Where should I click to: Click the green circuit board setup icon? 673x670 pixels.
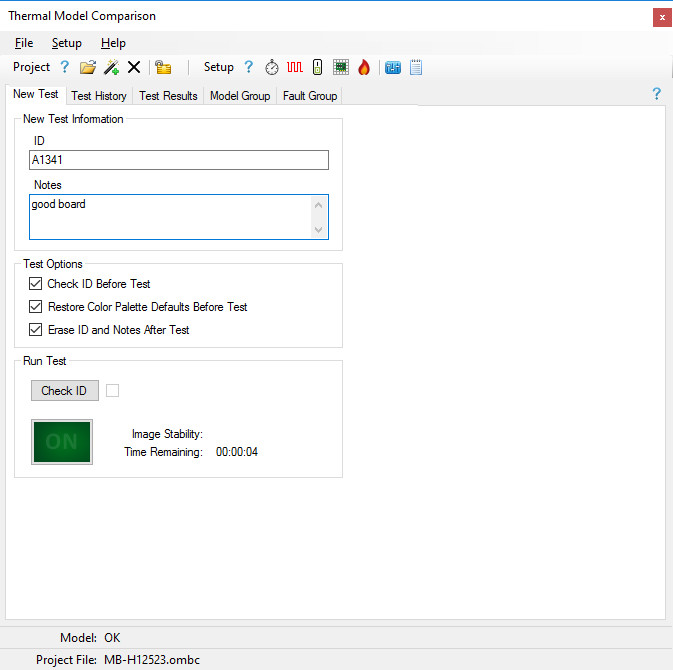click(x=341, y=67)
